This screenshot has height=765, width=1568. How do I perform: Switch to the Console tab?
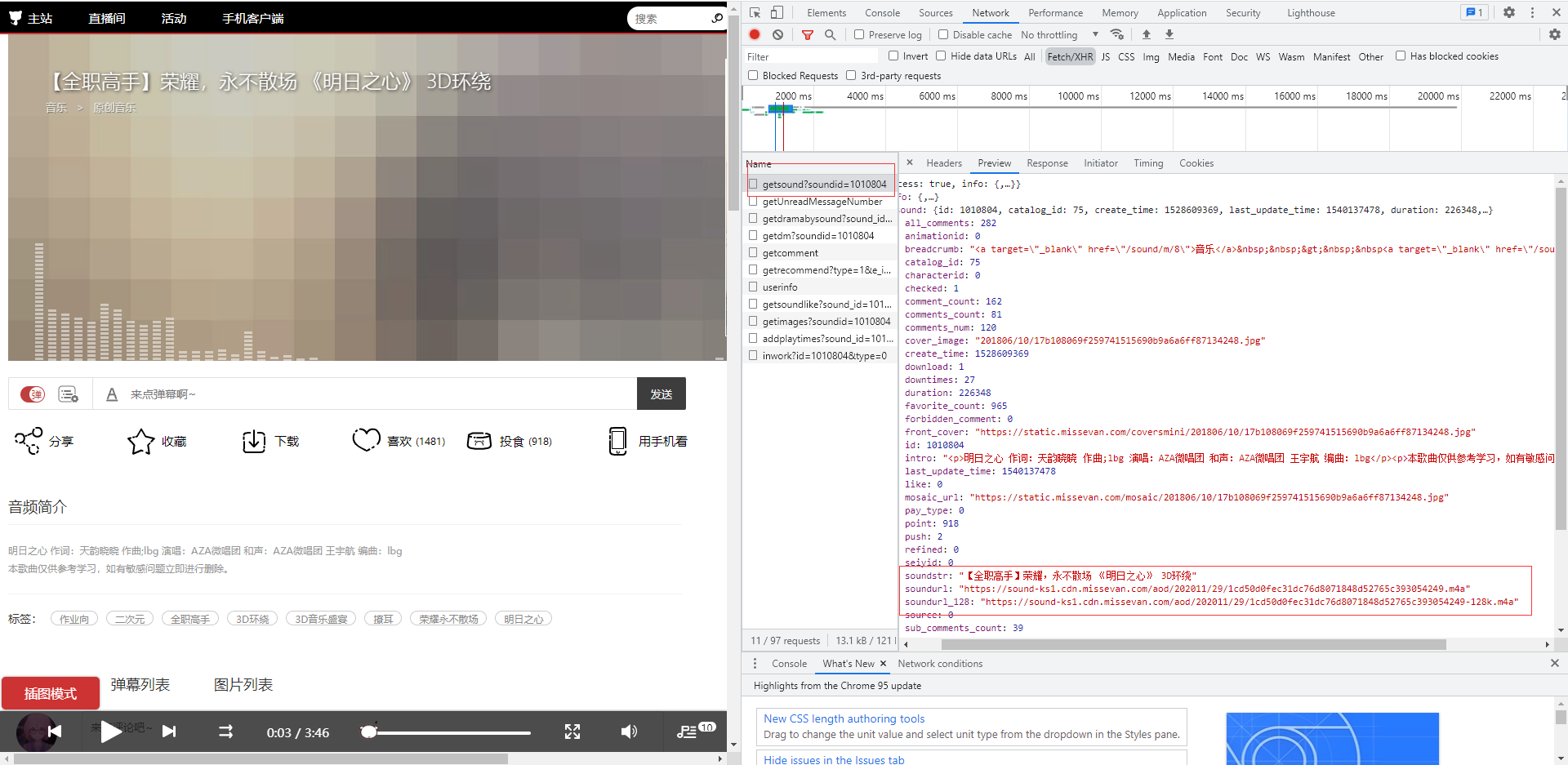click(882, 13)
